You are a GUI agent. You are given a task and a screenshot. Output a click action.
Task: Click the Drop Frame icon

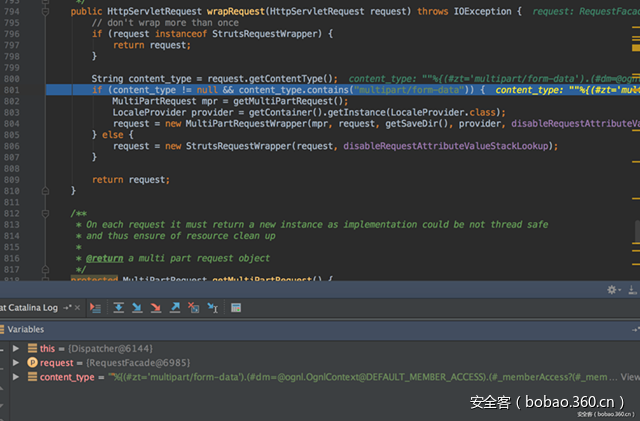pos(193,308)
